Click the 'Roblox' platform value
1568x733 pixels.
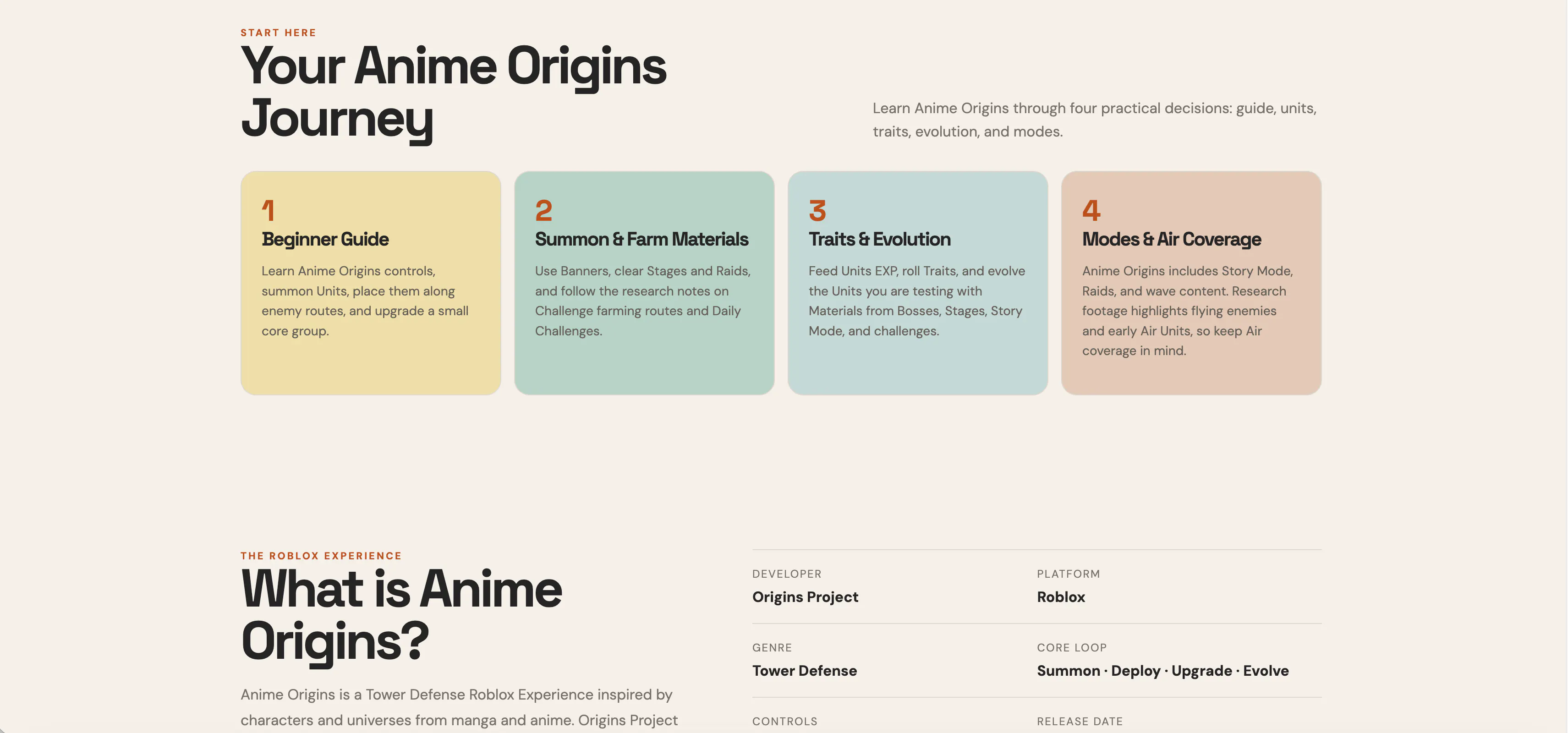(x=1061, y=597)
